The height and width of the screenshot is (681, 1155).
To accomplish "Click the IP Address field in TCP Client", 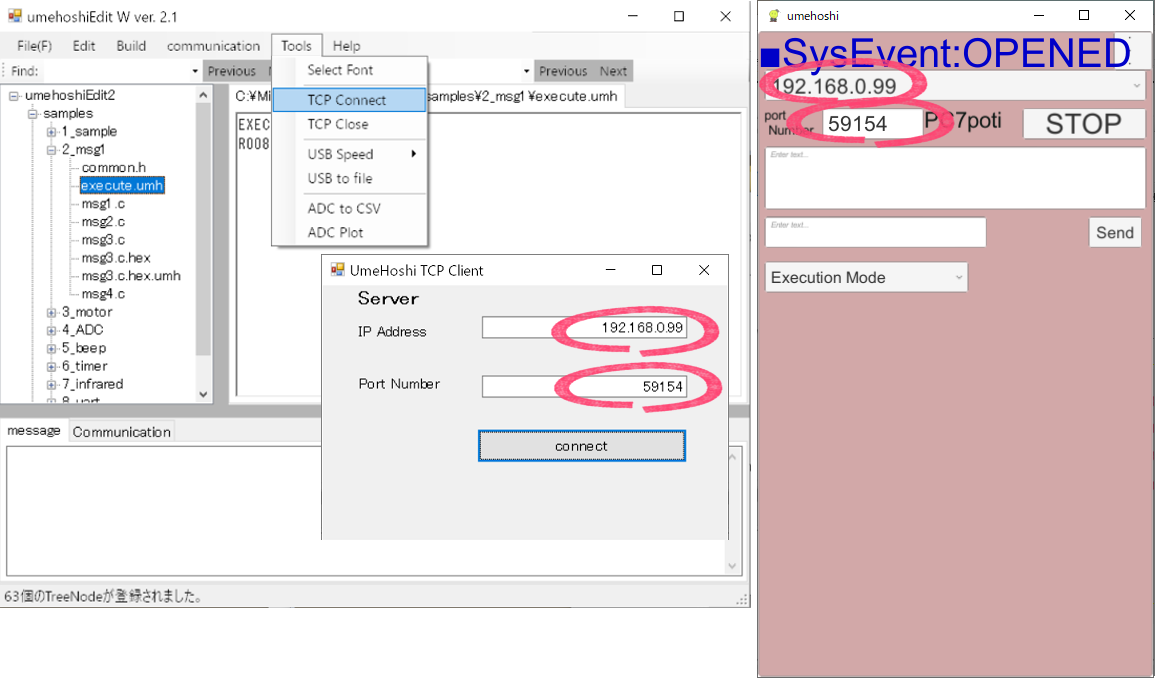I will (584, 328).
